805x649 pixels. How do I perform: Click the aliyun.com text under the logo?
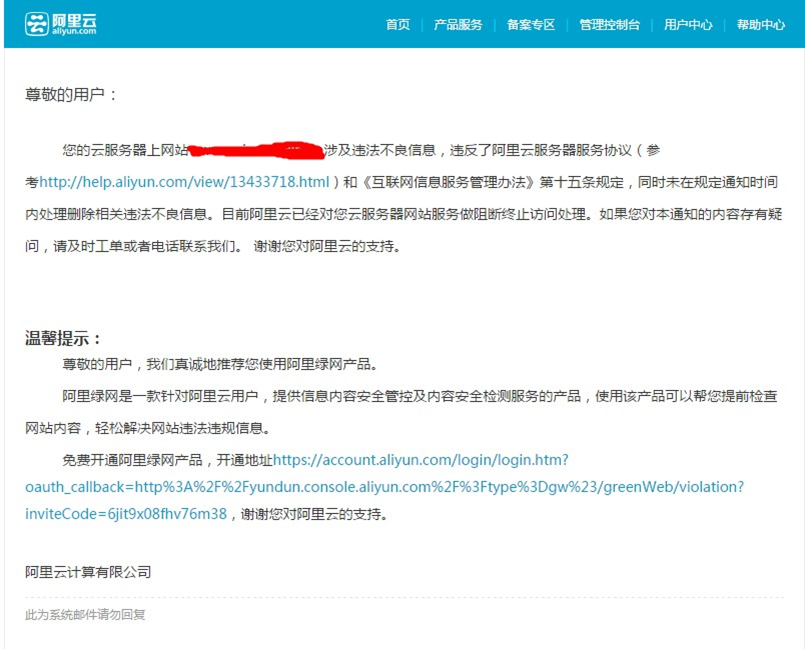coord(75,32)
